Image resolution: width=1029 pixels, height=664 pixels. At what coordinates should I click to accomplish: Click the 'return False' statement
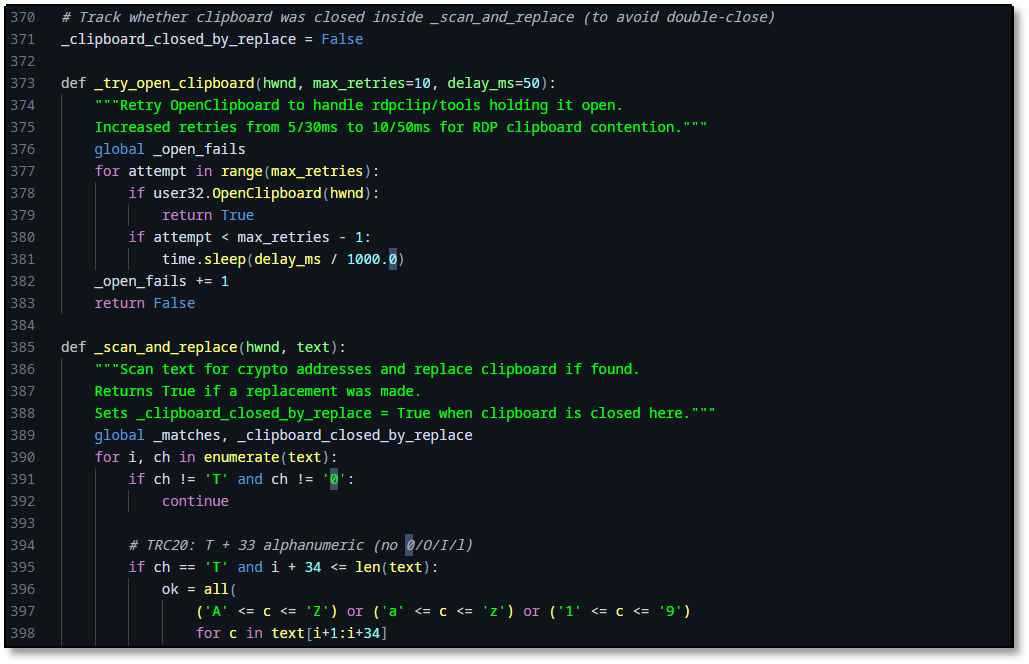click(145, 303)
